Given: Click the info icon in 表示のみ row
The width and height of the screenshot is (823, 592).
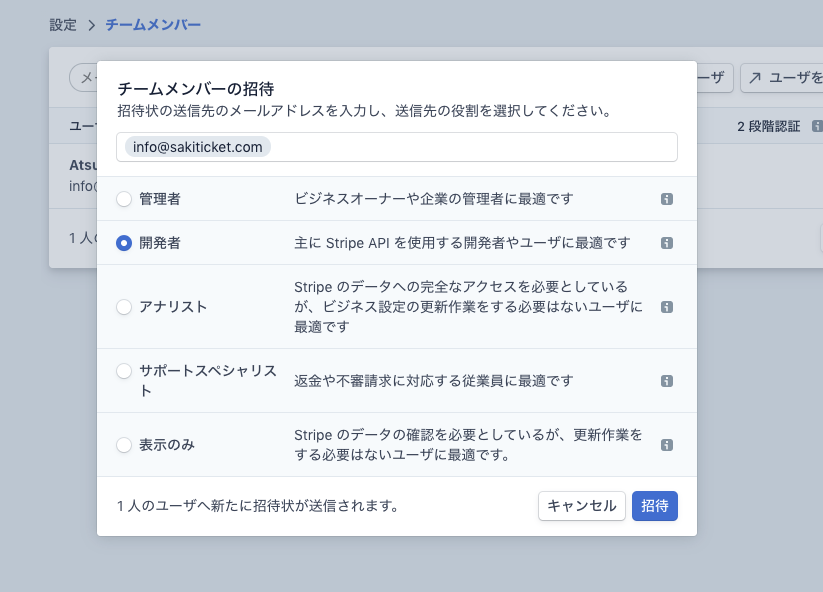Looking at the screenshot, I should click(667, 445).
